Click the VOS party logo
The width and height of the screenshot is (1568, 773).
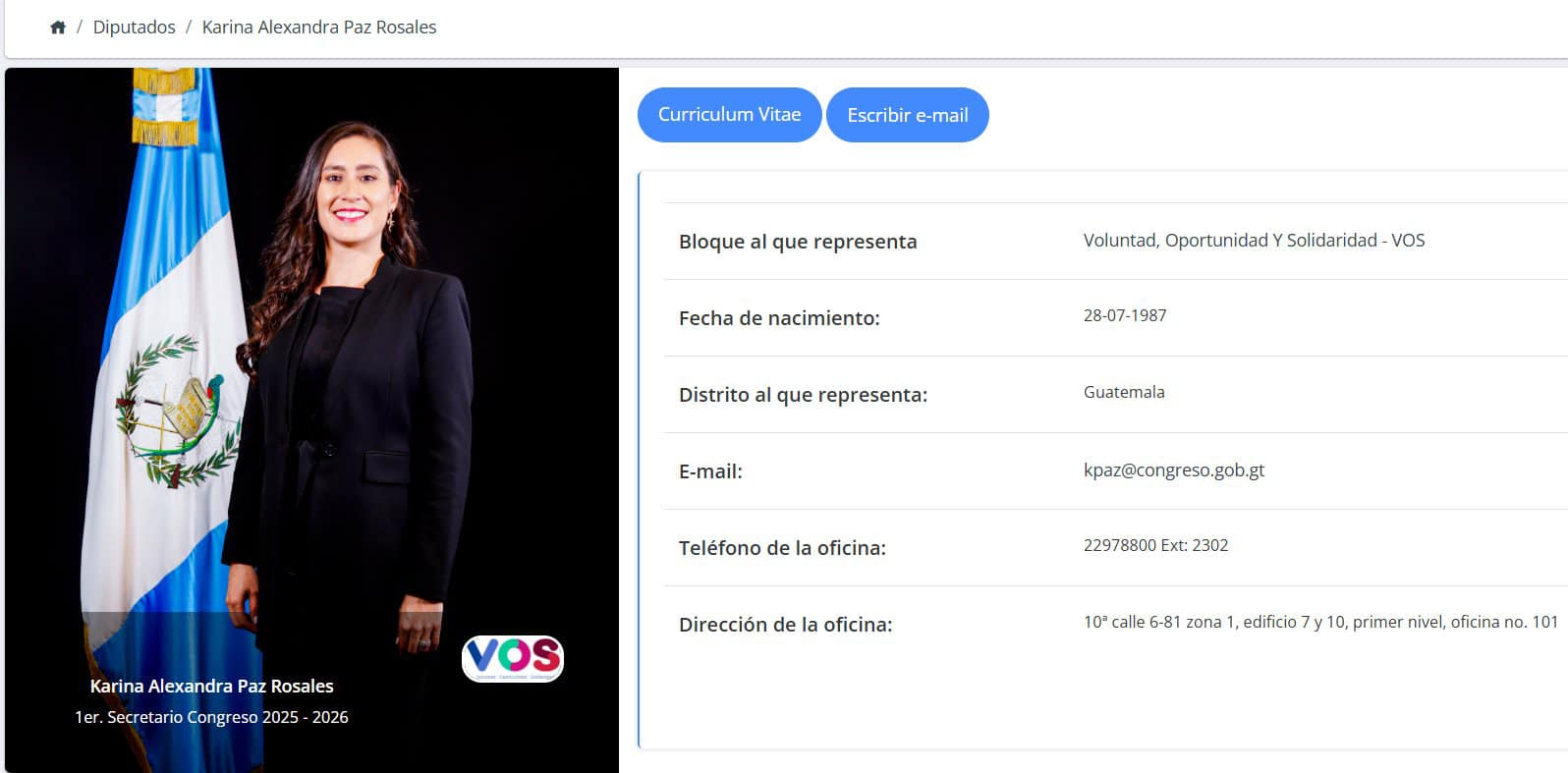pyautogui.click(x=513, y=658)
